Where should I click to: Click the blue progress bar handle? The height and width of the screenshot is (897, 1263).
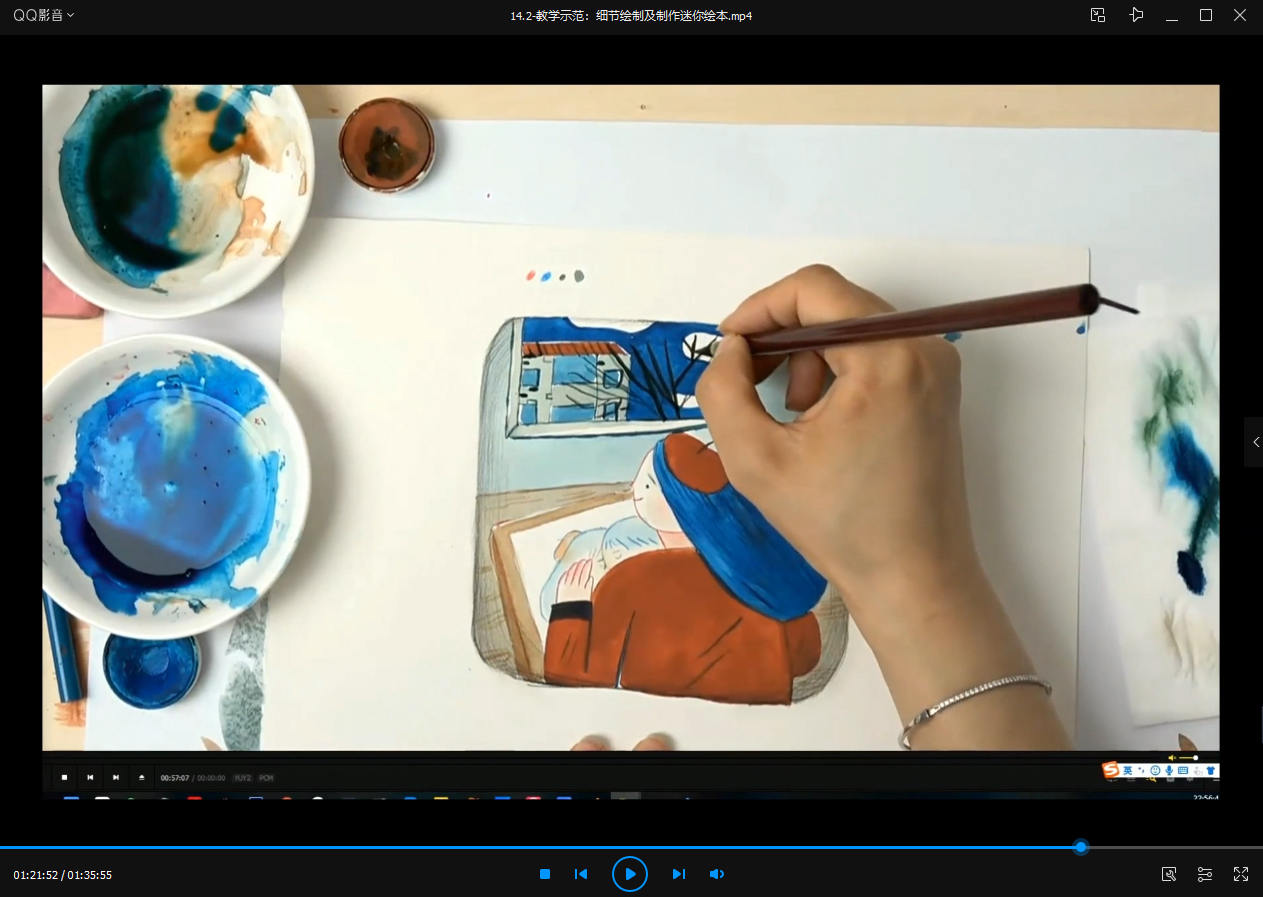coord(1081,847)
